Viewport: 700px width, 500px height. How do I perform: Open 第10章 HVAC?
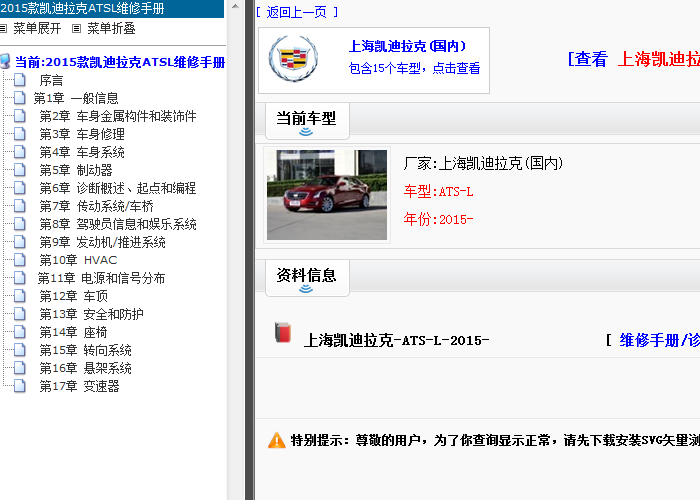[78, 260]
